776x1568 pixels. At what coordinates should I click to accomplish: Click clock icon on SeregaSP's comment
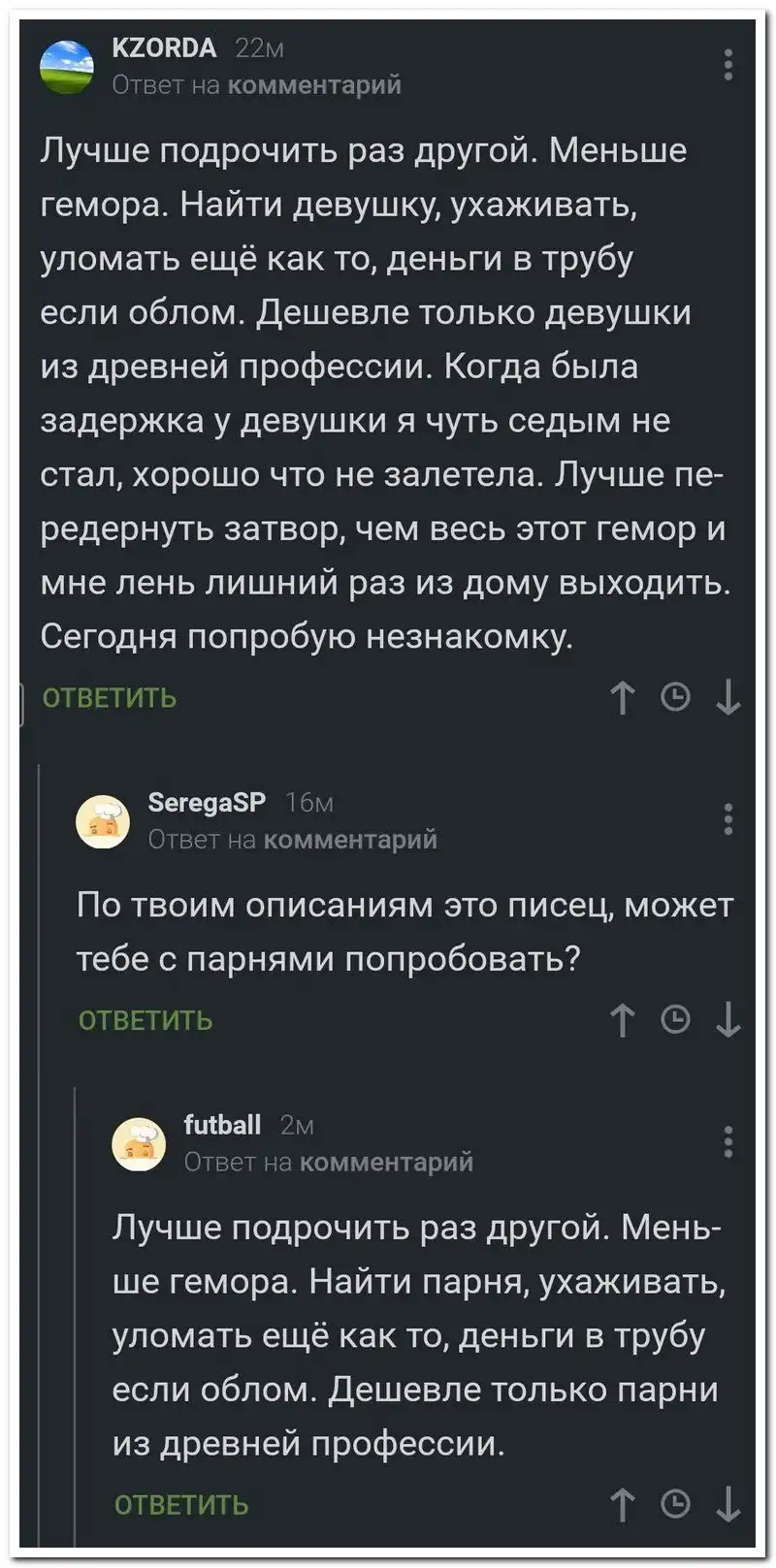click(x=675, y=1019)
